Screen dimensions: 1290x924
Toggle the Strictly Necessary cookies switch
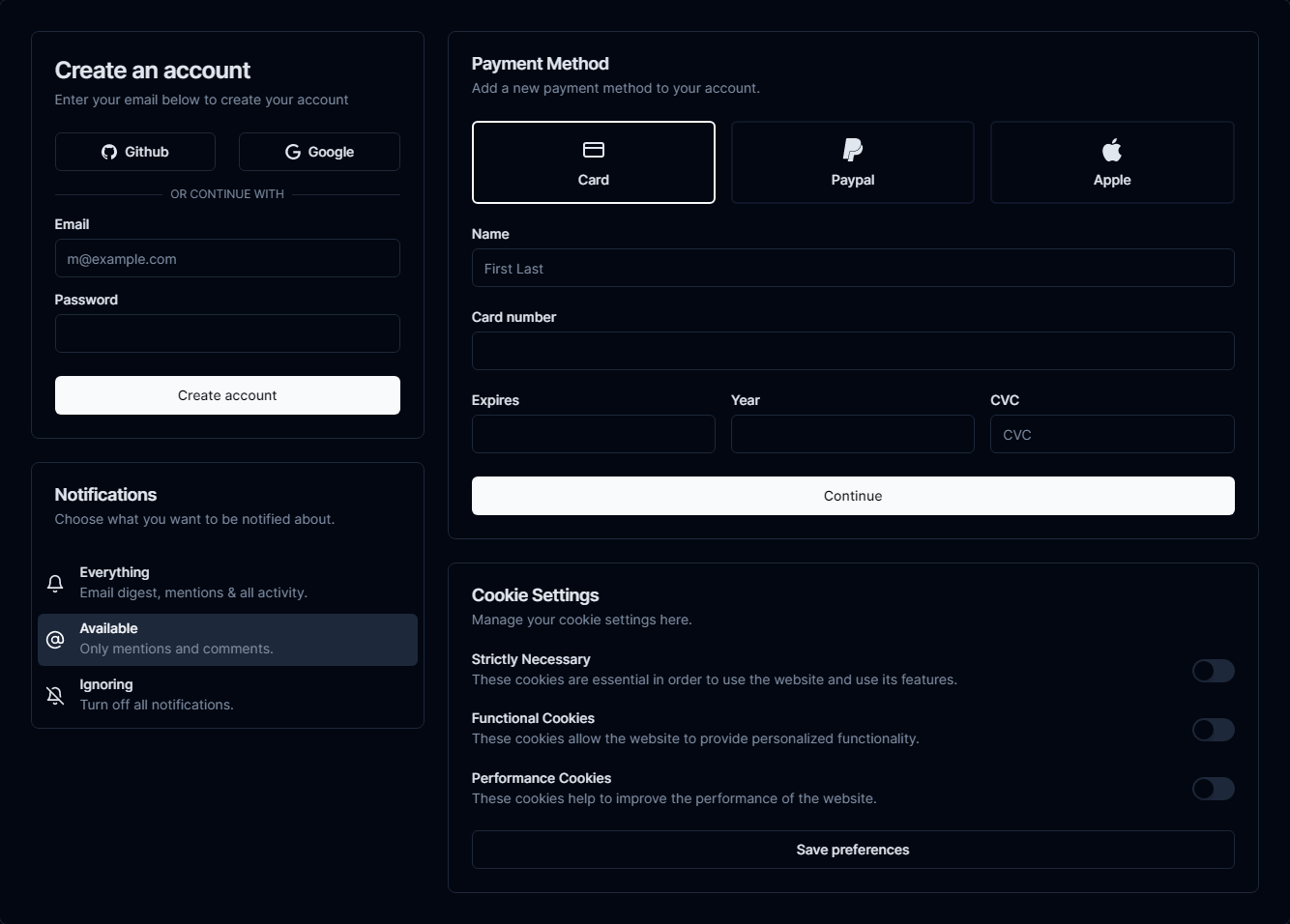(1213, 671)
